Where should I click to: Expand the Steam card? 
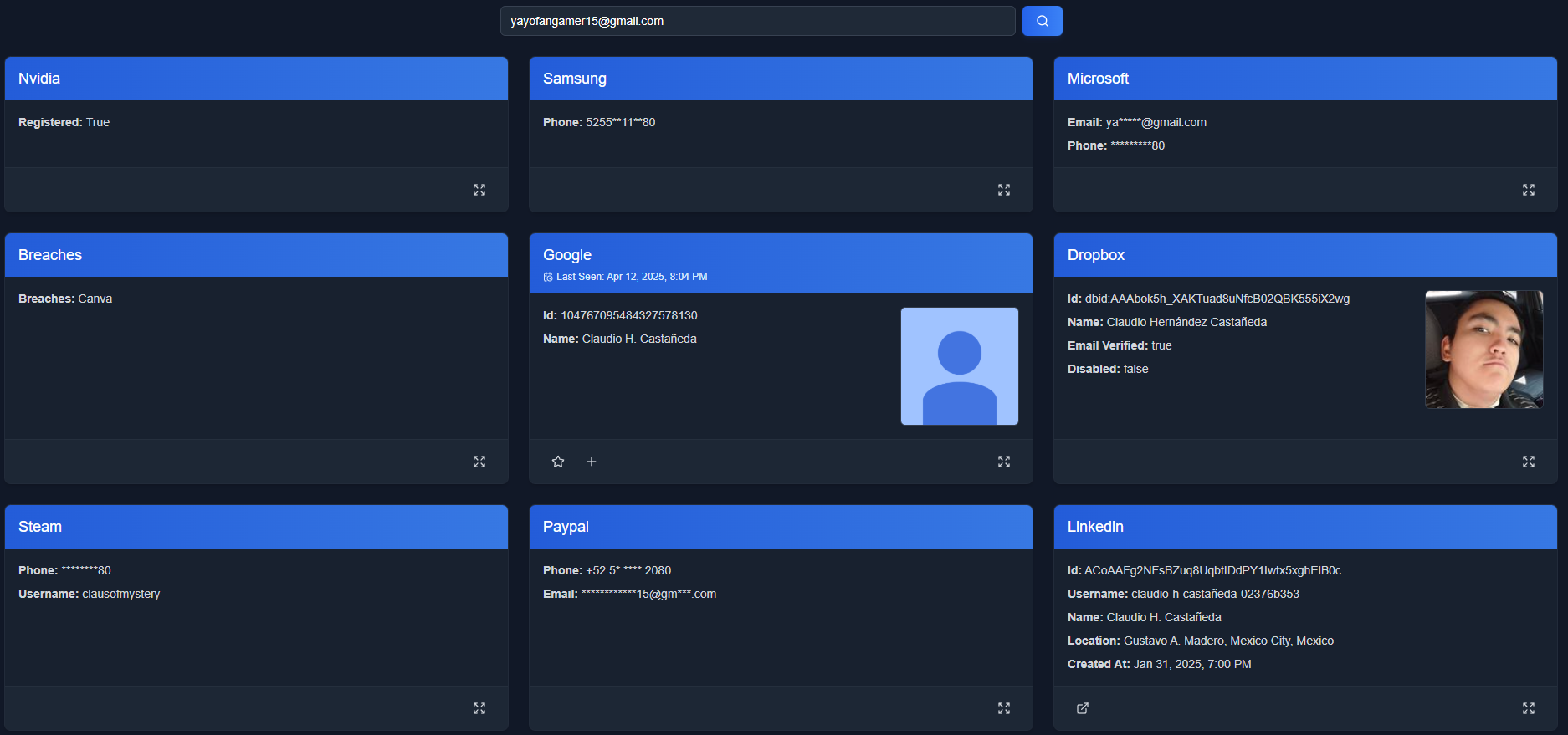point(479,708)
